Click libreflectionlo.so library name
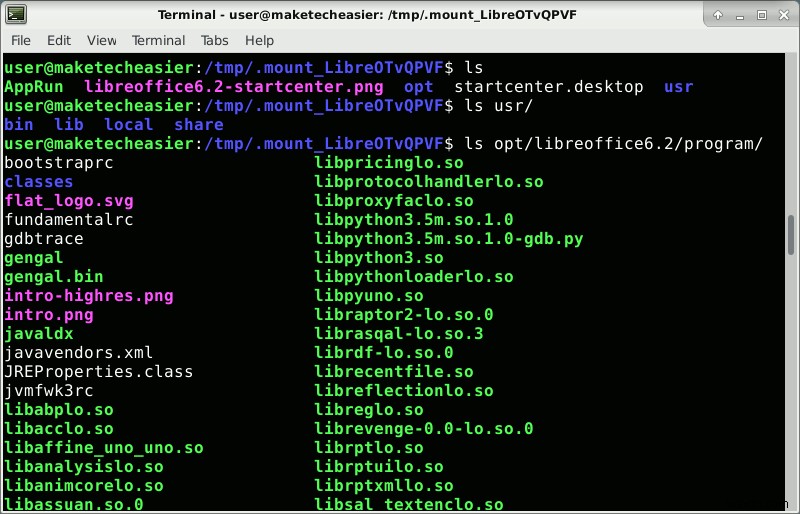800x514 pixels. click(x=404, y=390)
